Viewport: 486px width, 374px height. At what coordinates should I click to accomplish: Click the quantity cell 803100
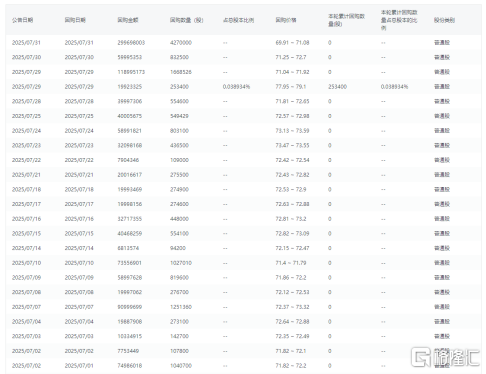179,131
